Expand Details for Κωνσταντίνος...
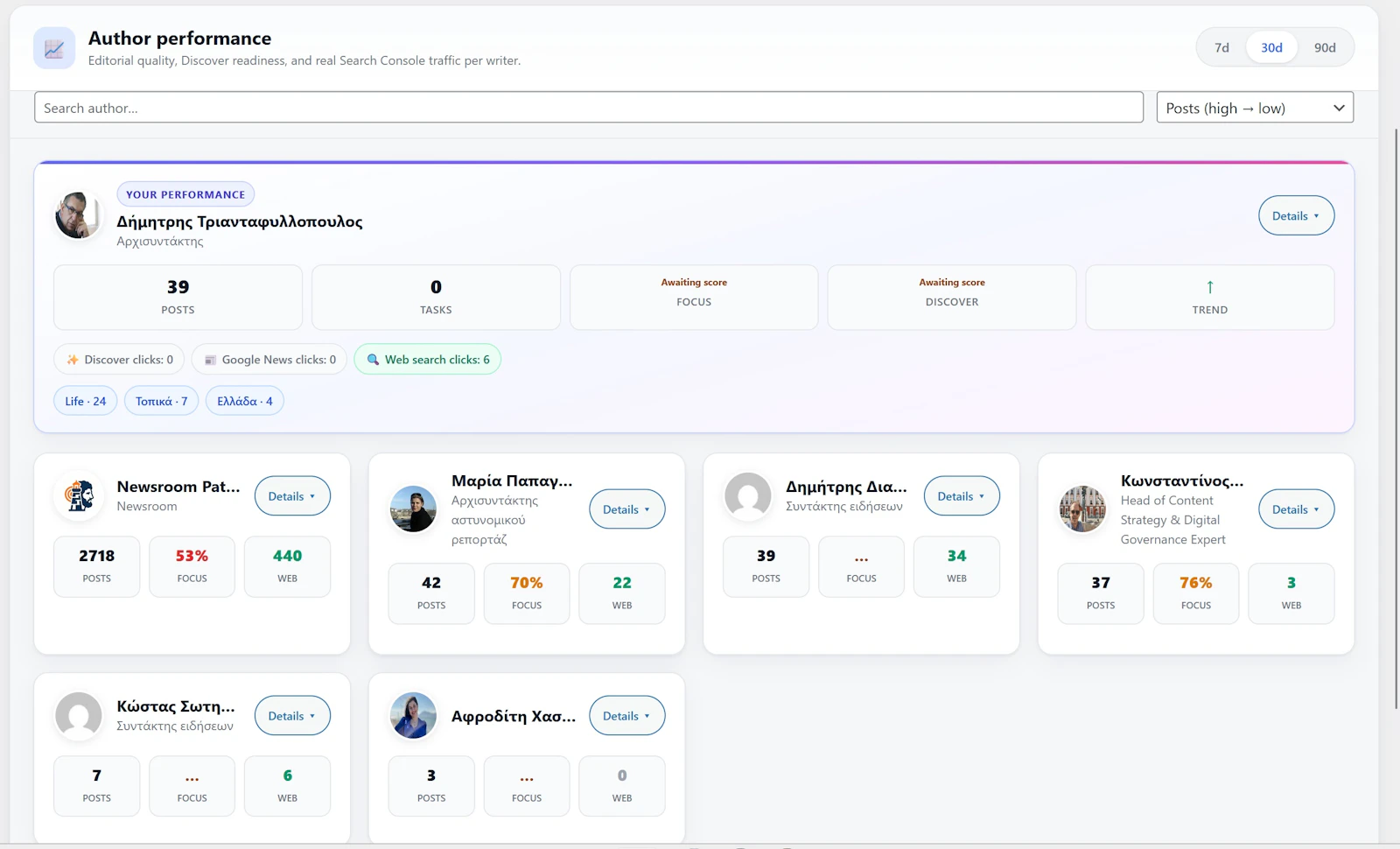Image resolution: width=1400 pixels, height=849 pixels. pos(1296,509)
